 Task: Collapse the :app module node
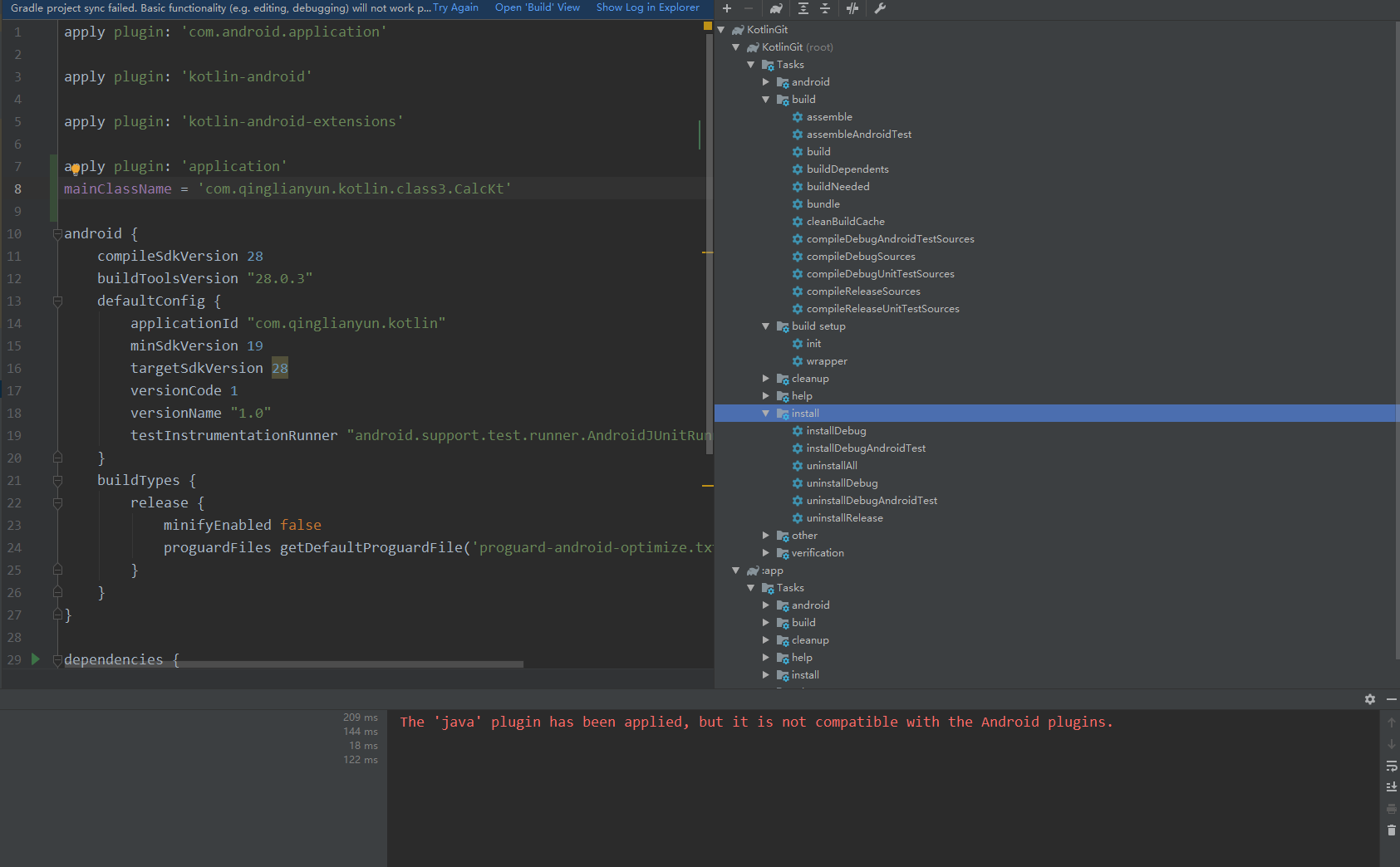click(735, 571)
